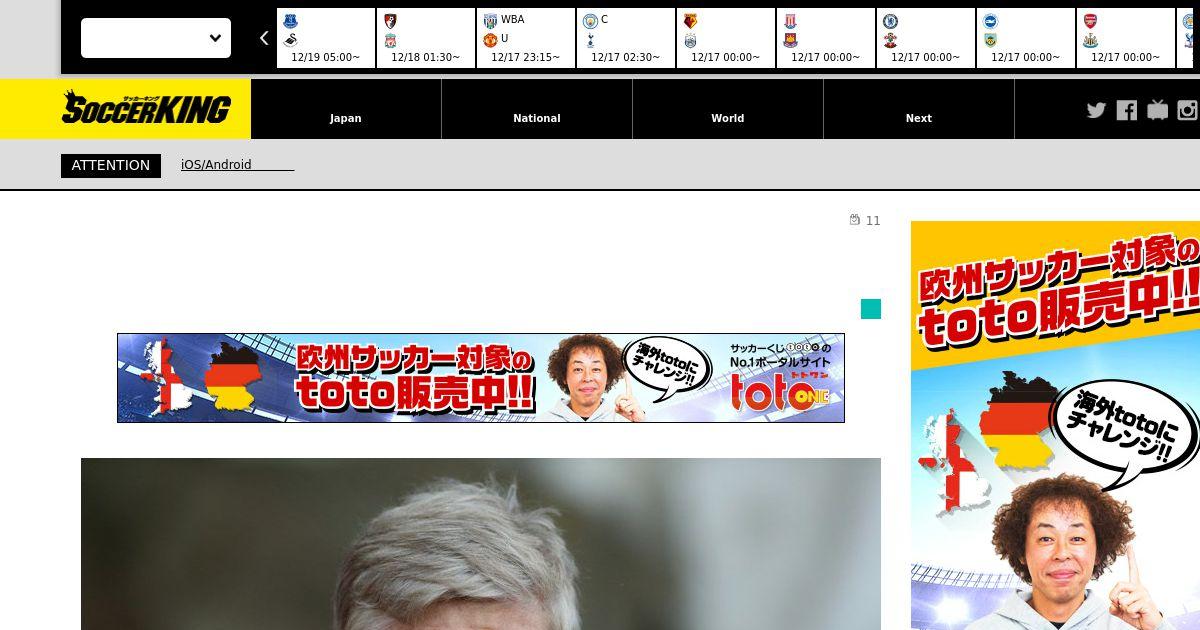Viewport: 1200px width, 630px height.
Task: Open the 12/17 02:30~ match time
Action: coord(626,58)
